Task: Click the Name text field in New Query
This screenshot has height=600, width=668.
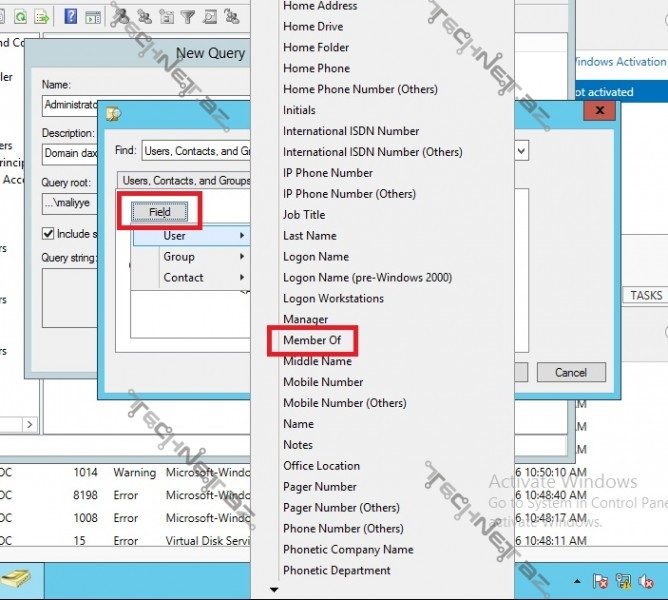Action: 70,105
